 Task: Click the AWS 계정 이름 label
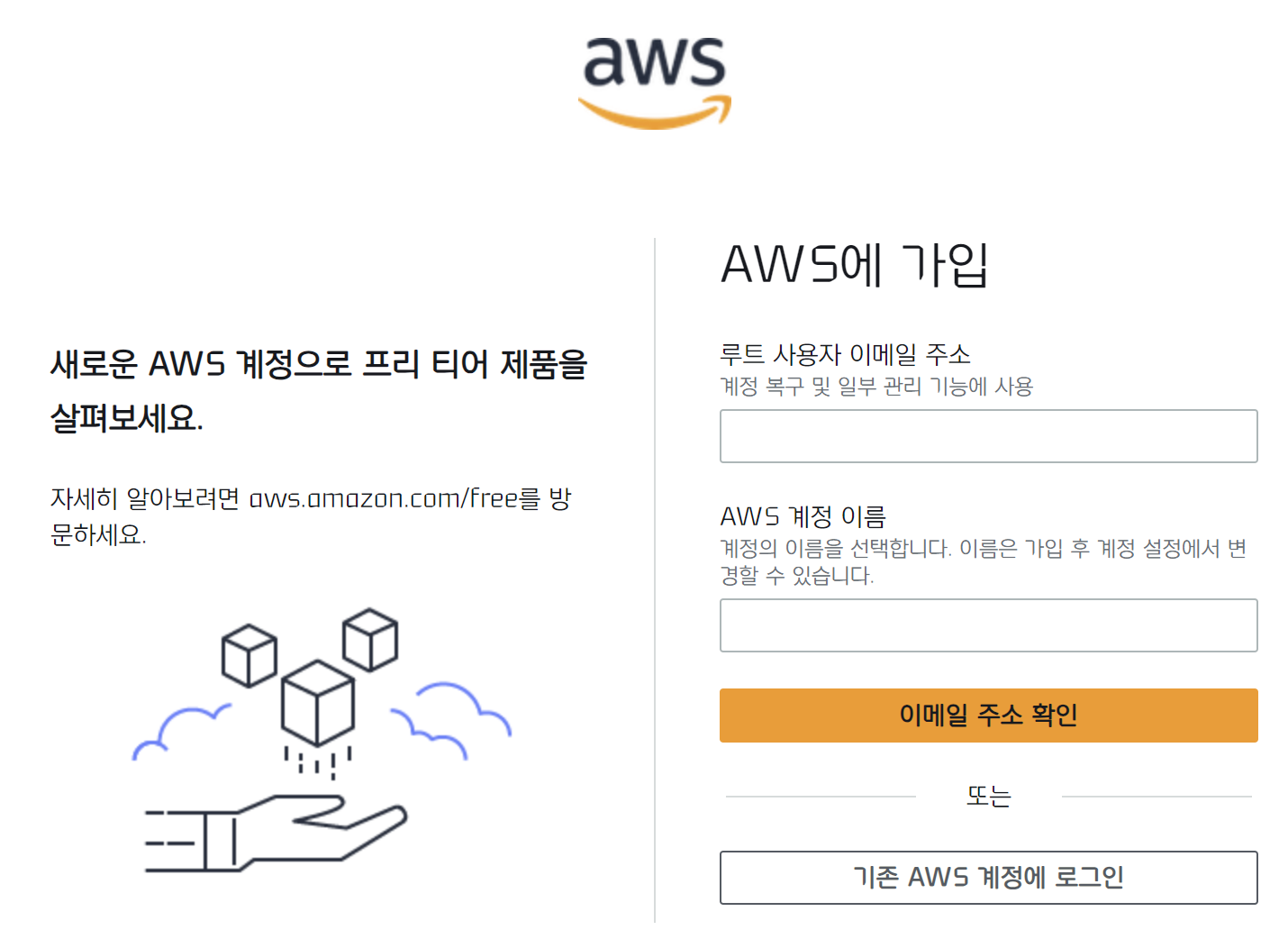click(803, 516)
